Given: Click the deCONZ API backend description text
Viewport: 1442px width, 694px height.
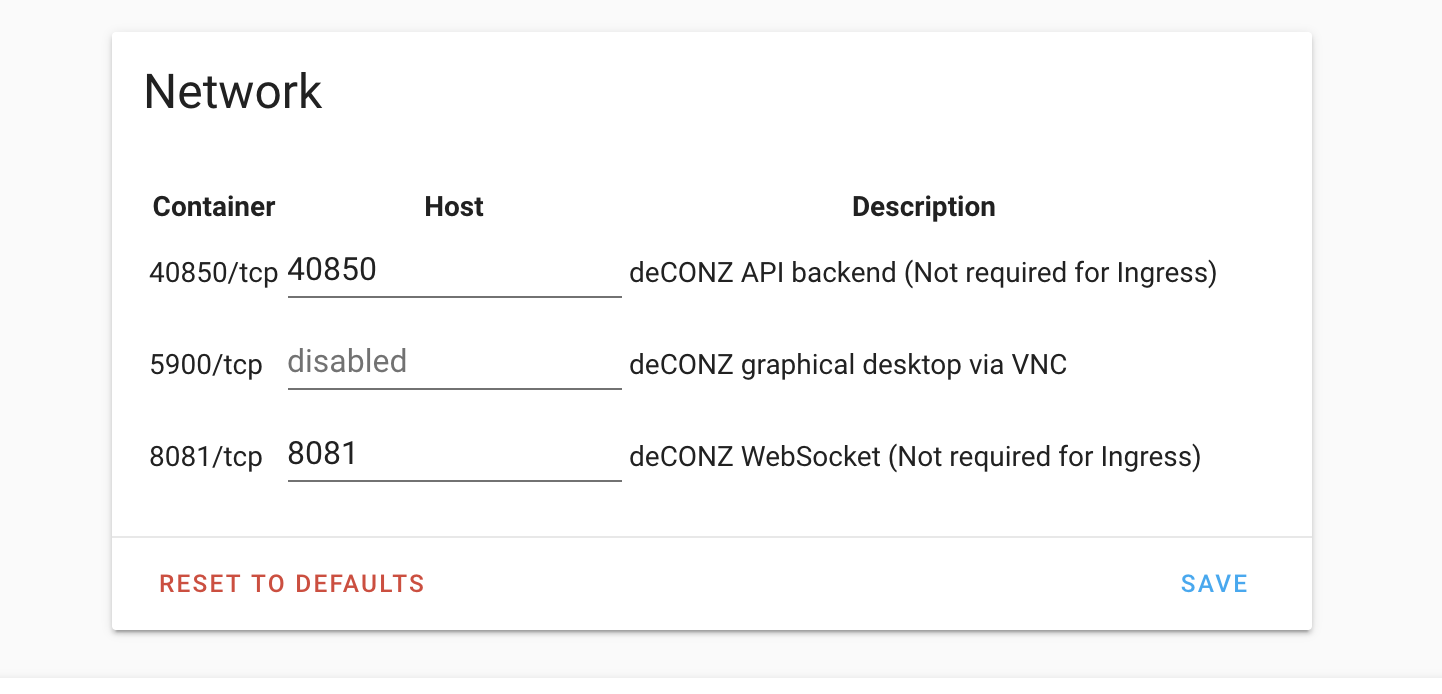Looking at the screenshot, I should [x=921, y=272].
